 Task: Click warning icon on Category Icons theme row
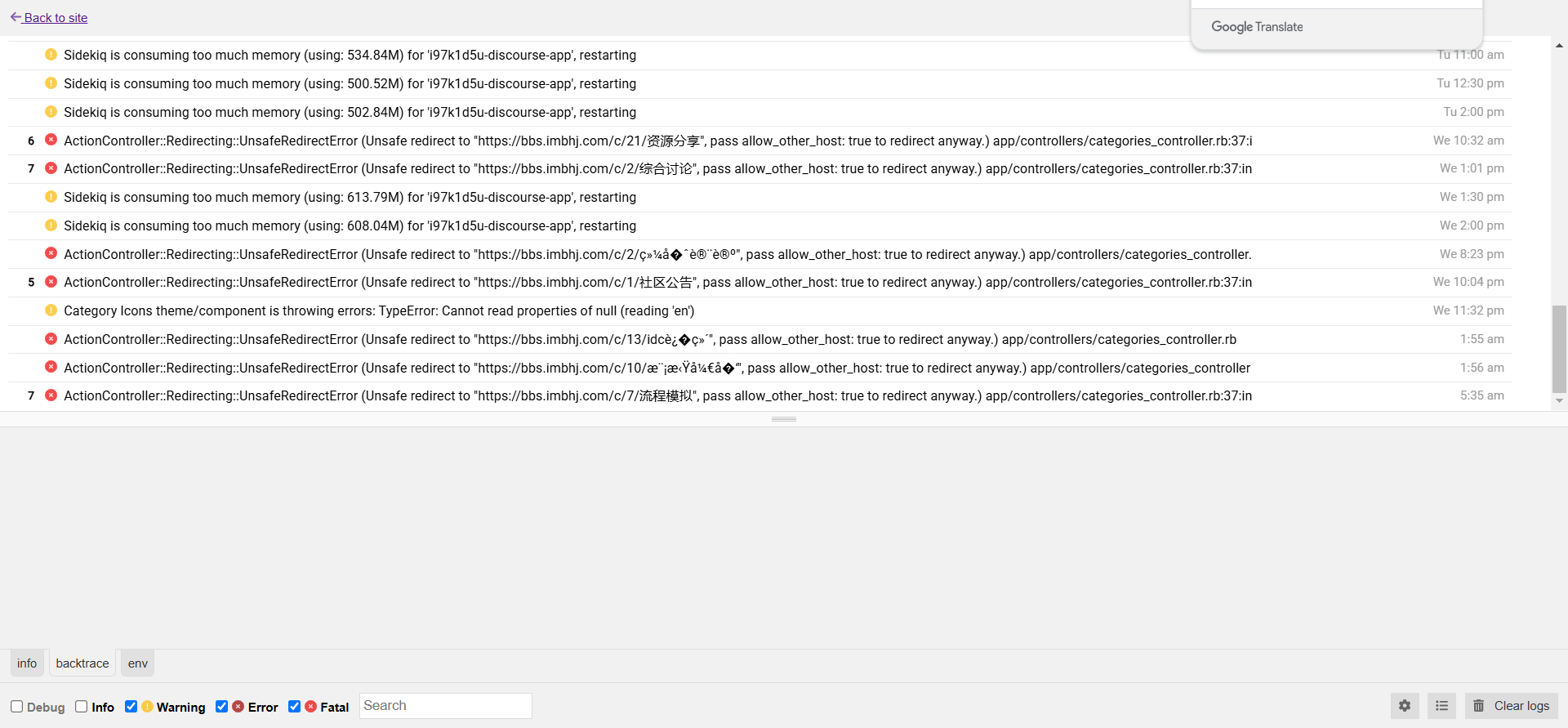coord(51,310)
